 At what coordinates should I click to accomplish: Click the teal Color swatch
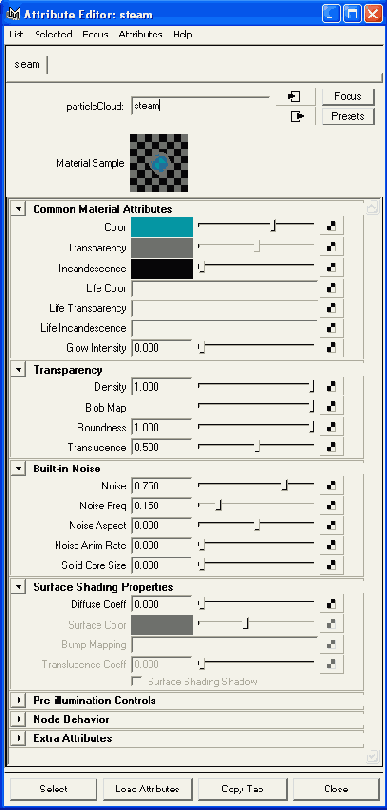(162, 227)
